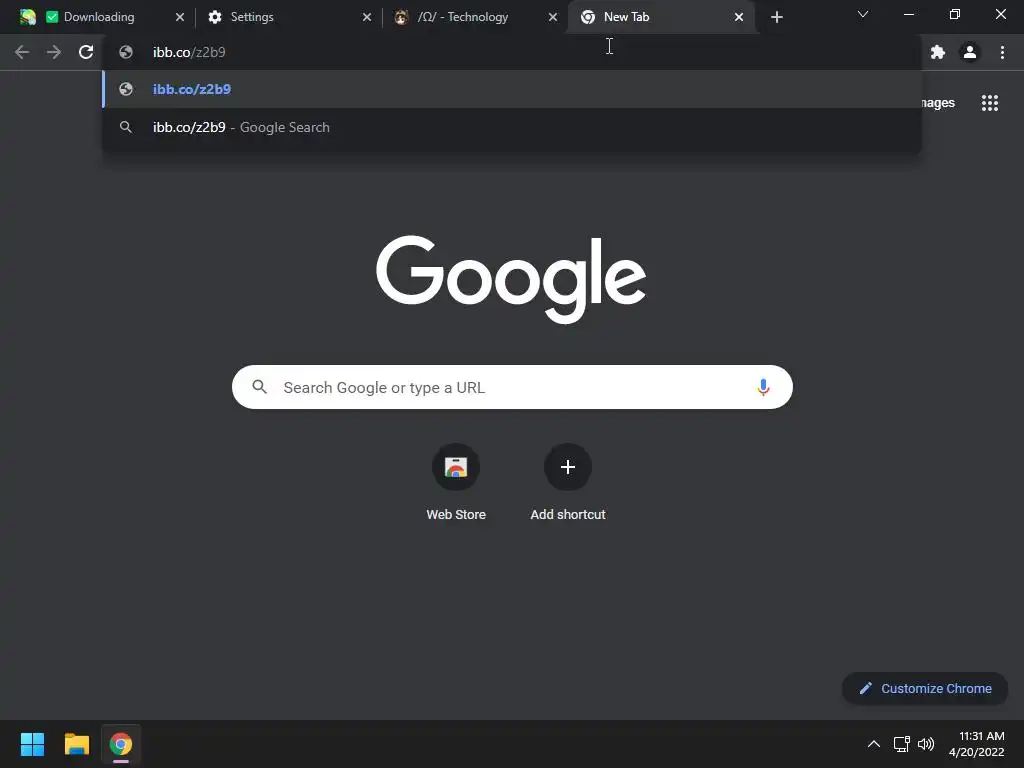Viewport: 1024px width, 768px height.
Task: Click the globe icon in address bar
Action: pyautogui.click(x=126, y=52)
